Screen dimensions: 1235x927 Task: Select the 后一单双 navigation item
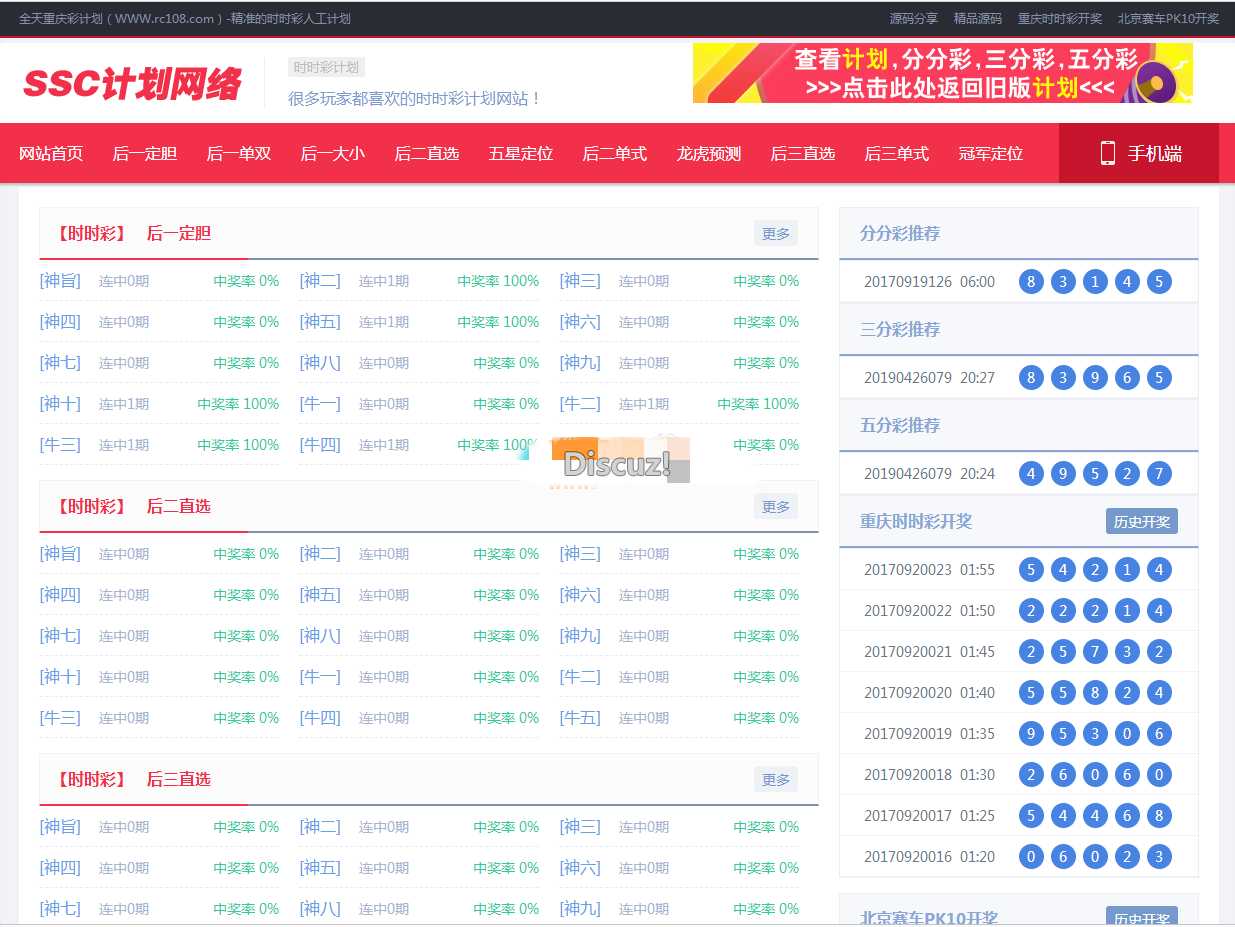coord(239,154)
